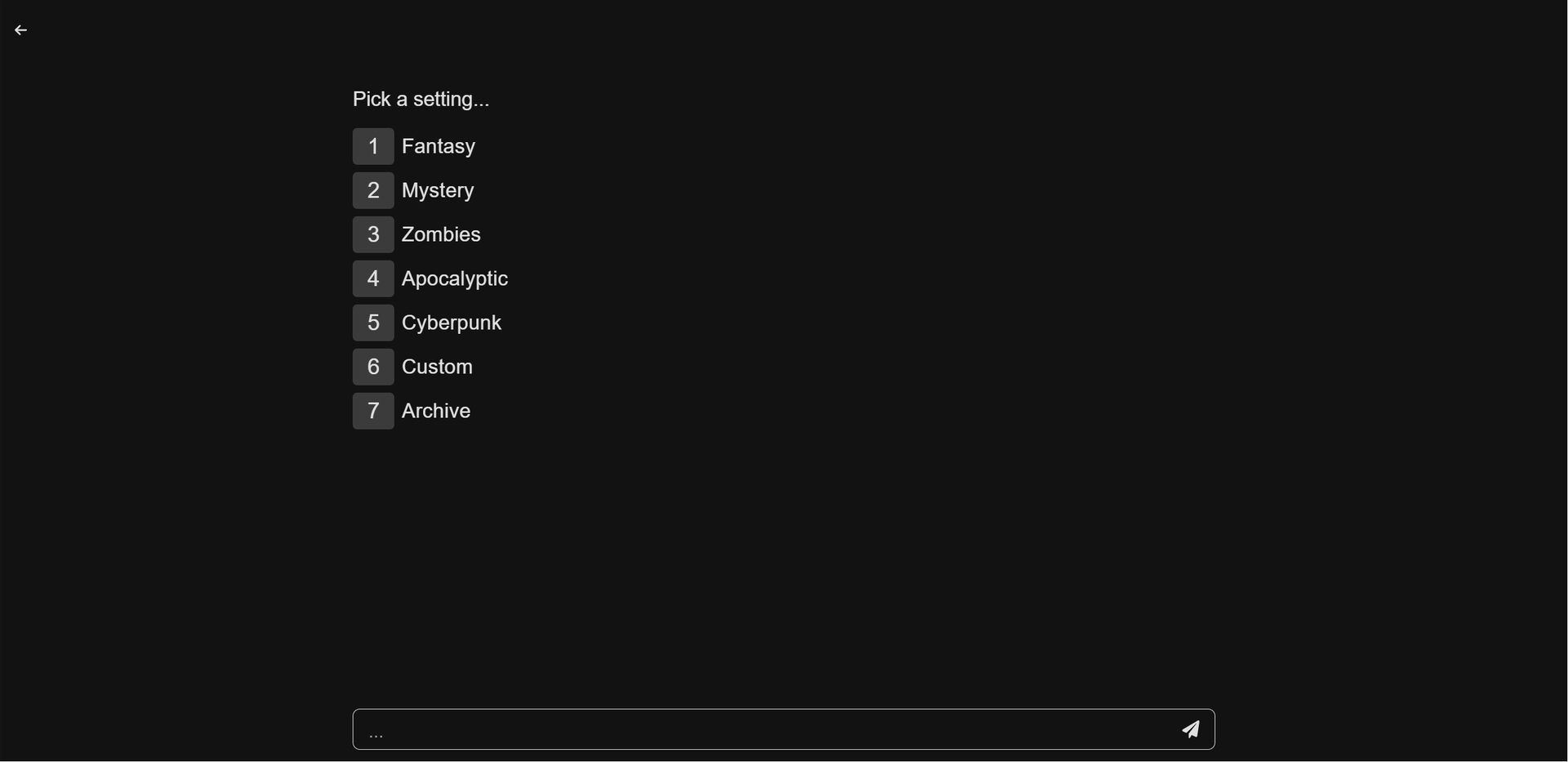The width and height of the screenshot is (1568, 762).
Task: Tap the number 5 badge for Cyberpunk
Action: 373,323
